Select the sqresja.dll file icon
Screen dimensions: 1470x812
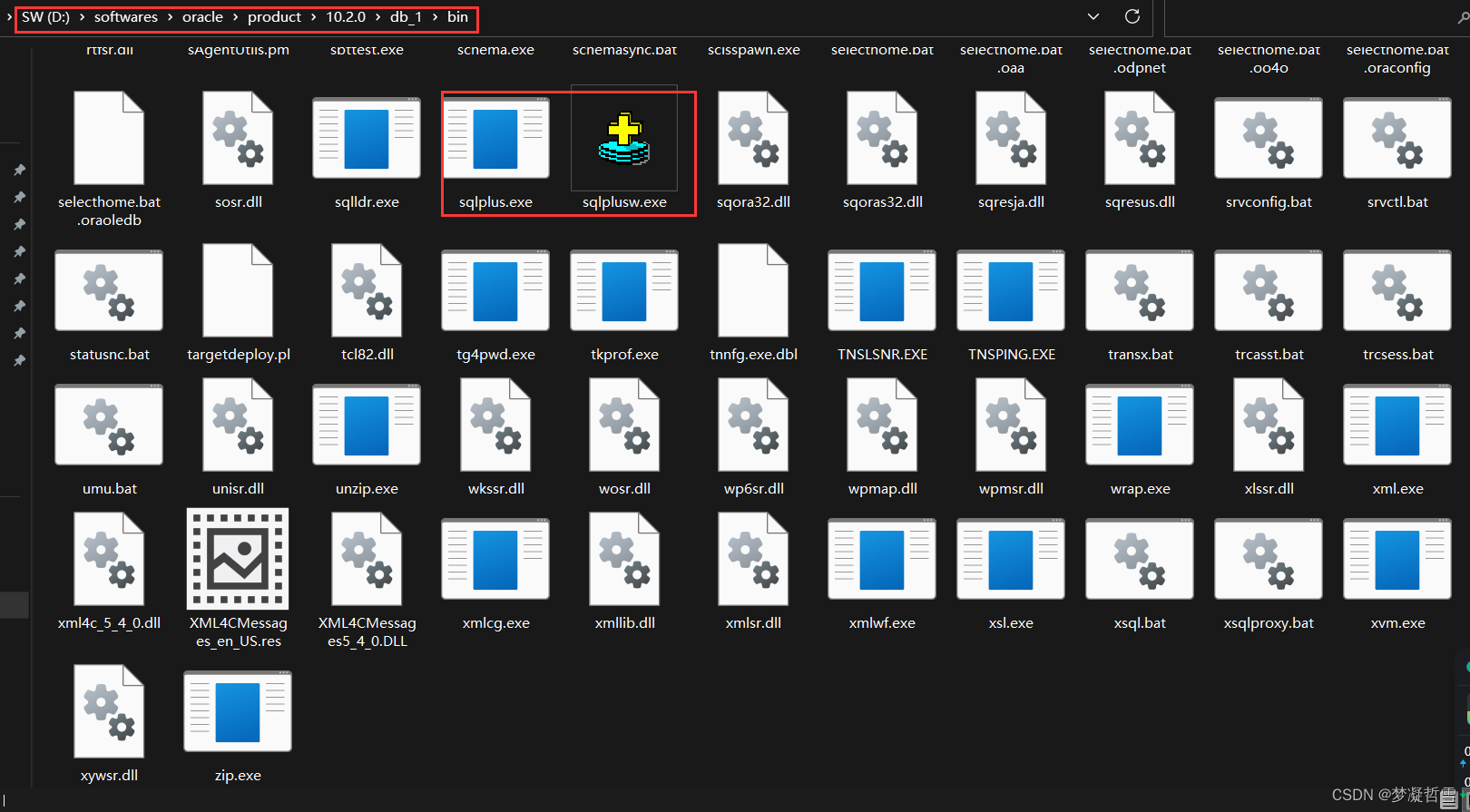pos(1011,139)
